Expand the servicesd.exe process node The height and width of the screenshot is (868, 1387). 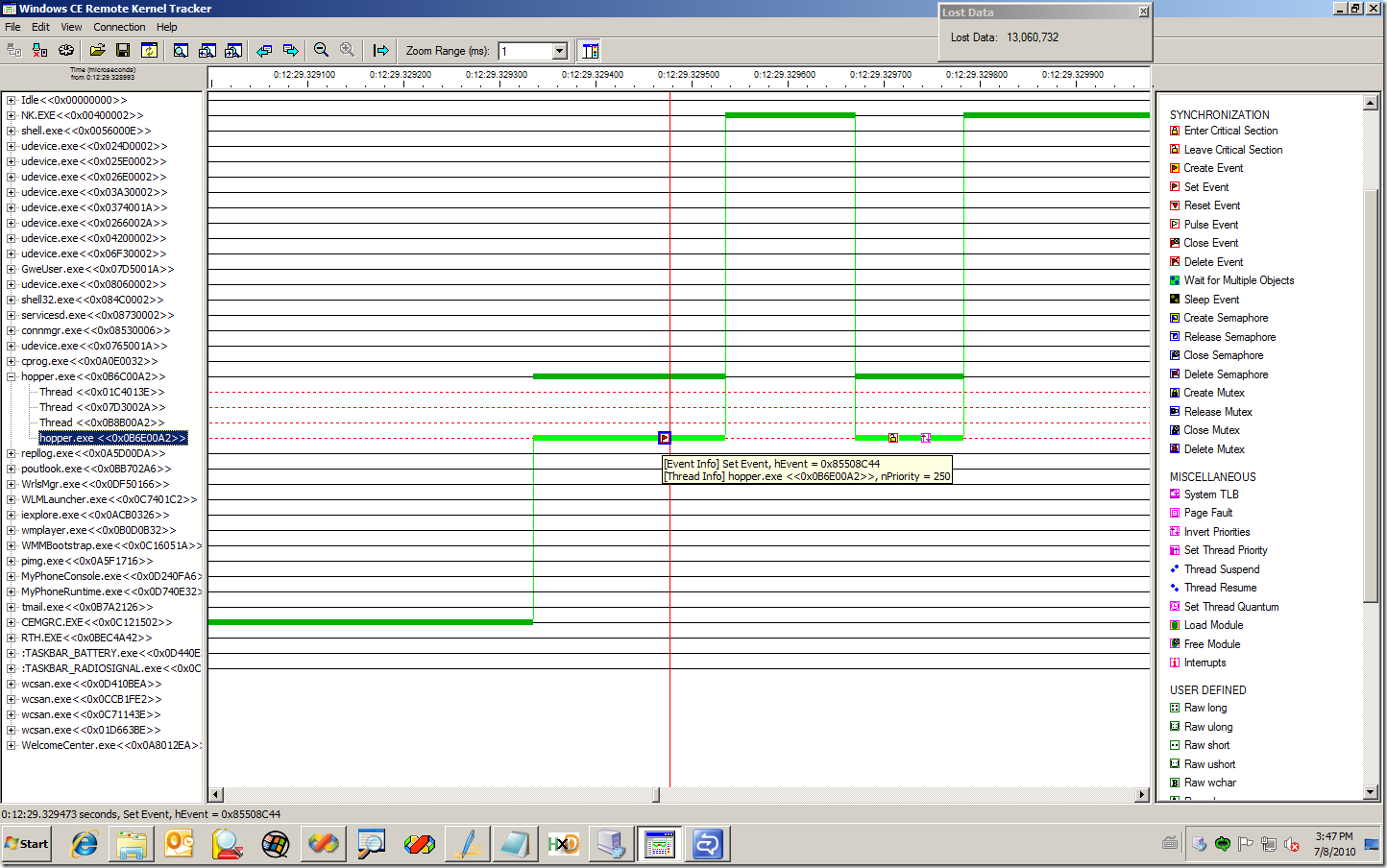(x=11, y=315)
